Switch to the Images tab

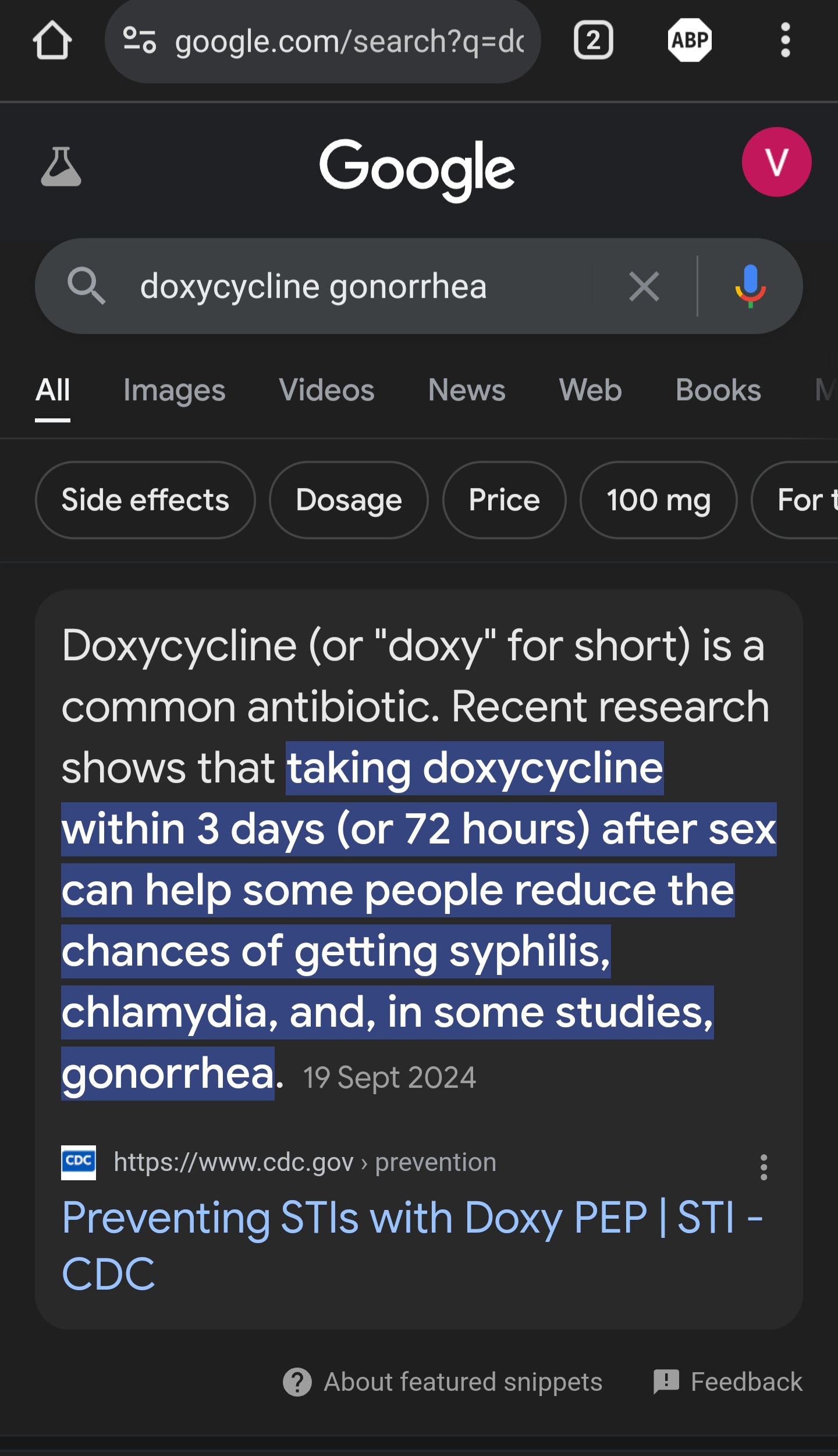[x=174, y=390]
